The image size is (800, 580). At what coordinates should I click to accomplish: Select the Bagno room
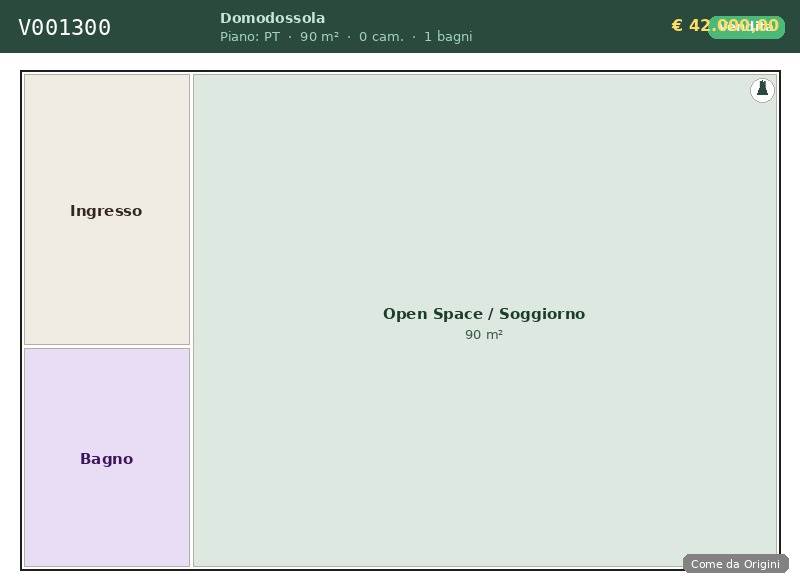click(106, 459)
